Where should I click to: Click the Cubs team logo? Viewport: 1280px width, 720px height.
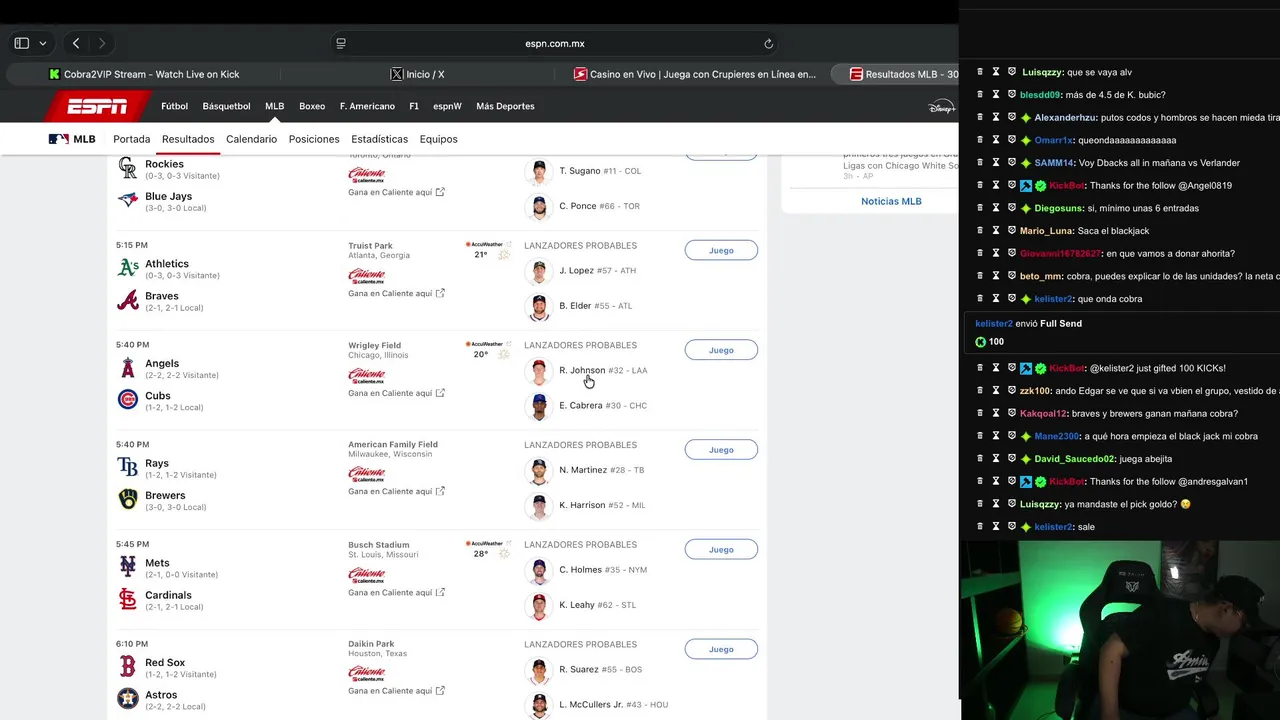[x=128, y=400]
